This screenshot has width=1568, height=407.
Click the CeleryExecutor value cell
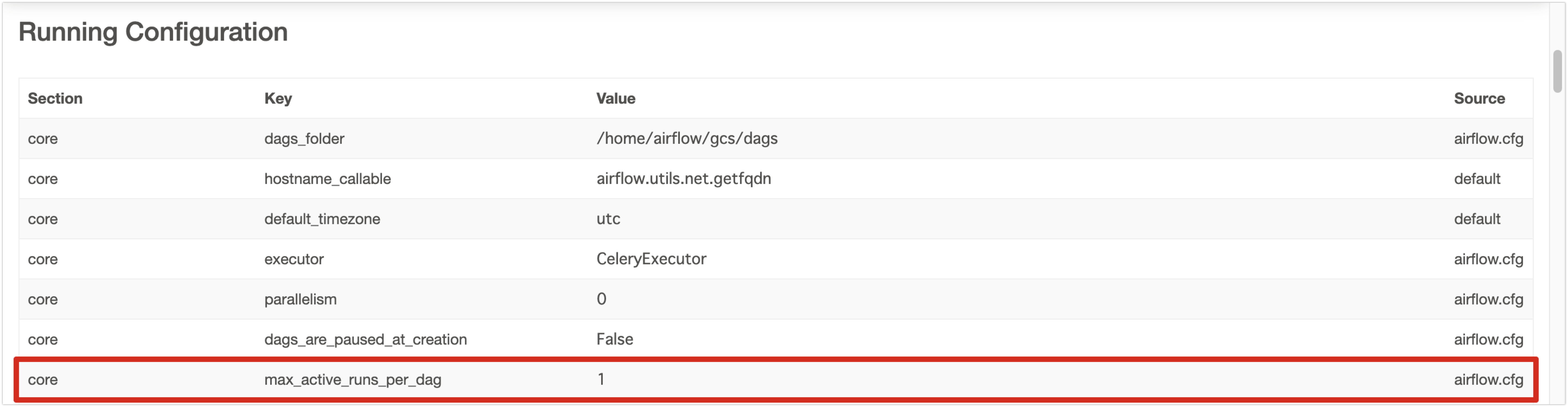(x=651, y=259)
